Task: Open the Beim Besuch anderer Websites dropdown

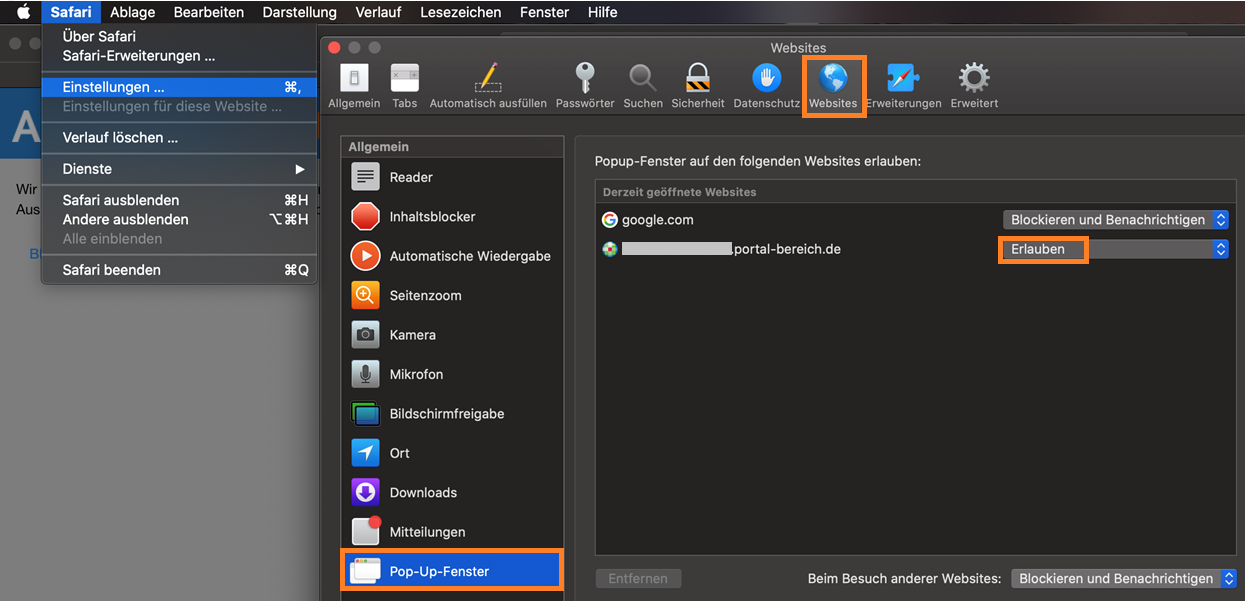Action: [1124, 579]
